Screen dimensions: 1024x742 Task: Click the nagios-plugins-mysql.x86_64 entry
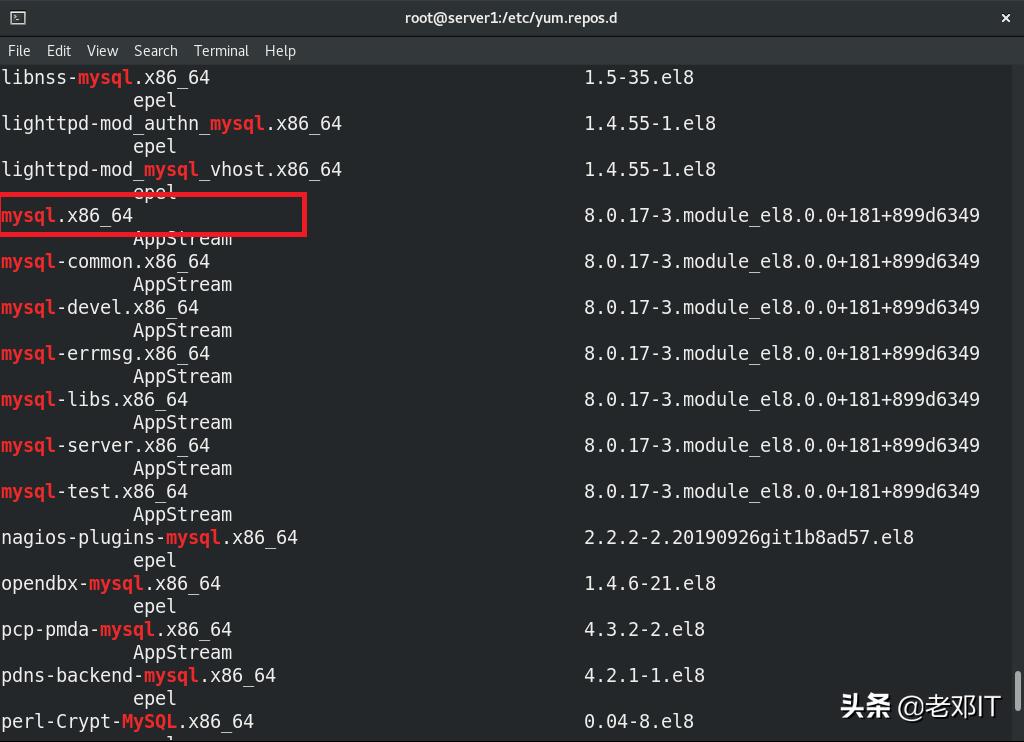tap(148, 537)
